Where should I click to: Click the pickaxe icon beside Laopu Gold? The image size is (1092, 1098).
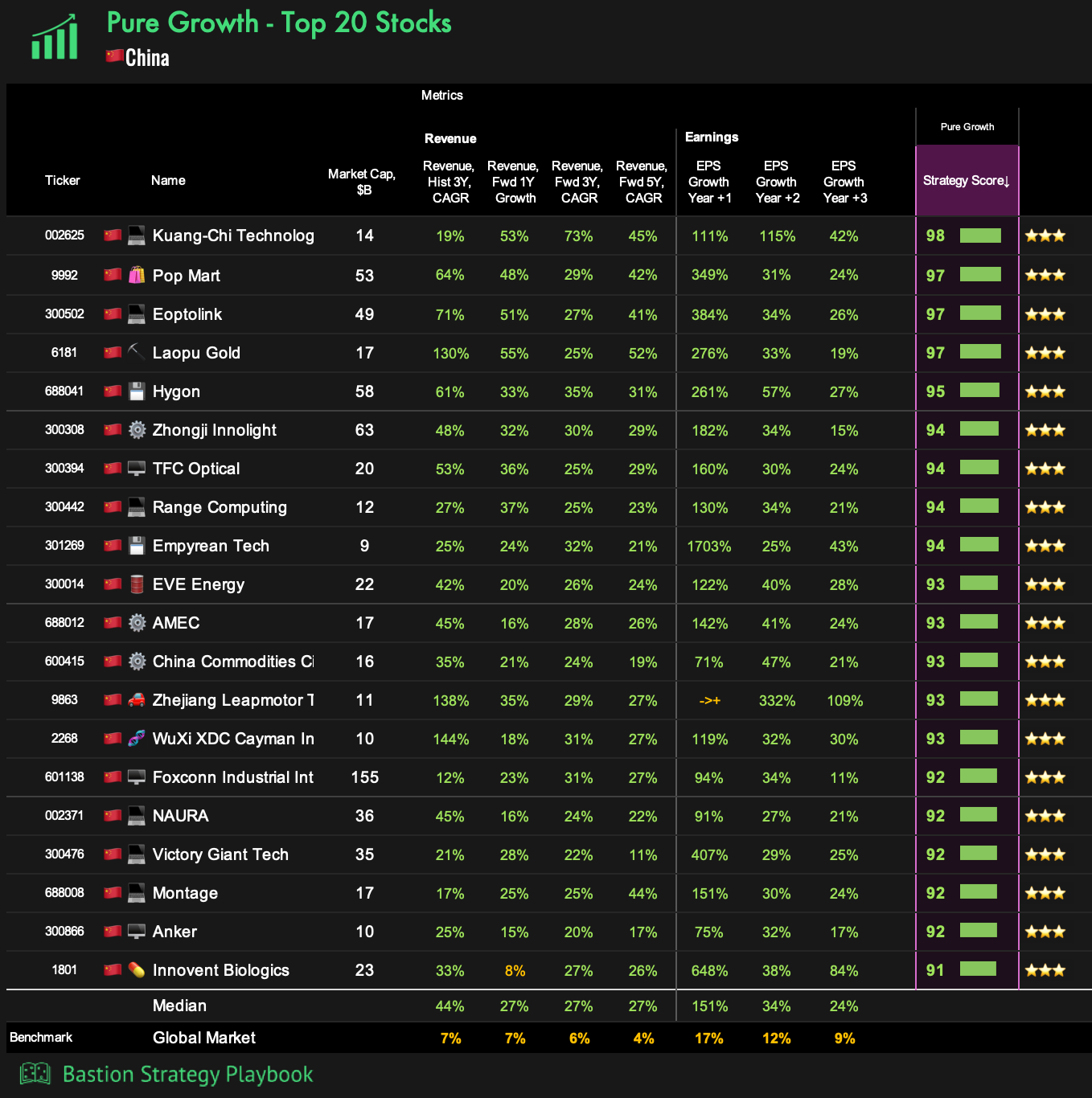pos(137,352)
